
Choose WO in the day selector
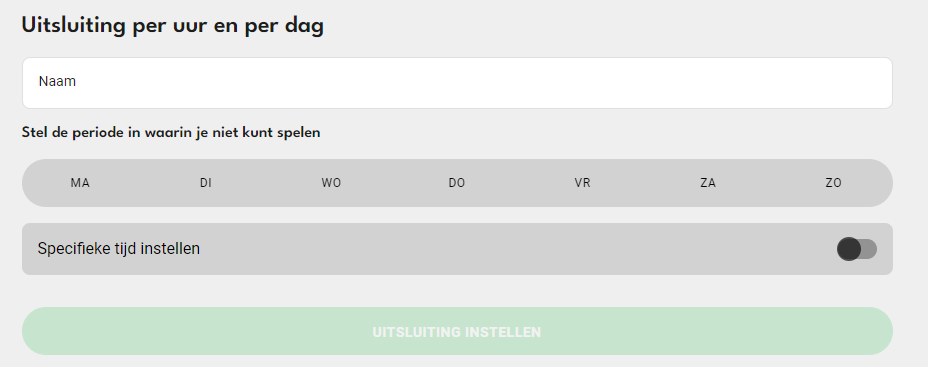coord(331,183)
